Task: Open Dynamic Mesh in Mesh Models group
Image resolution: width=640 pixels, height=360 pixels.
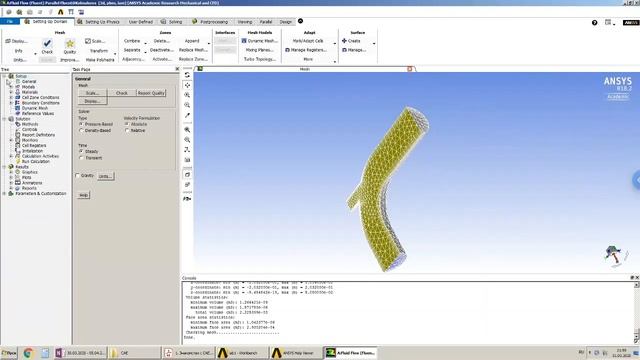Action: [x=259, y=41]
